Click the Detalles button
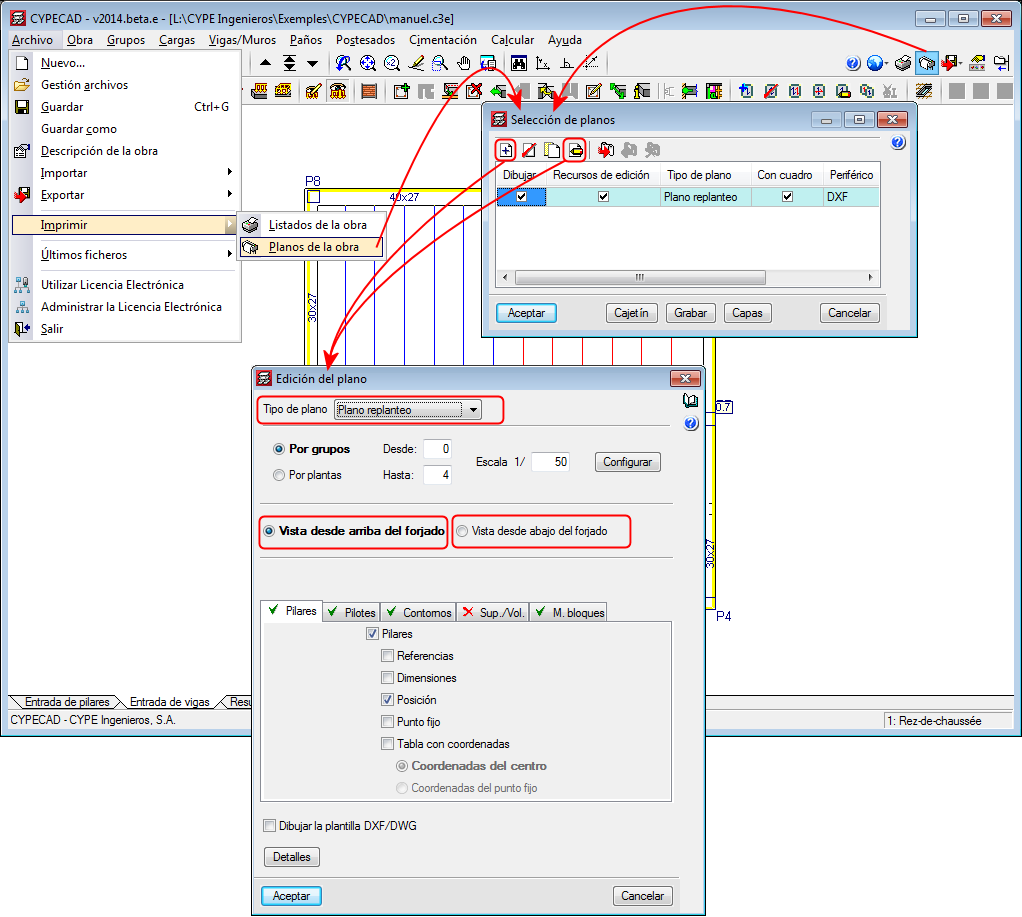1022x917 pixels. [x=292, y=857]
